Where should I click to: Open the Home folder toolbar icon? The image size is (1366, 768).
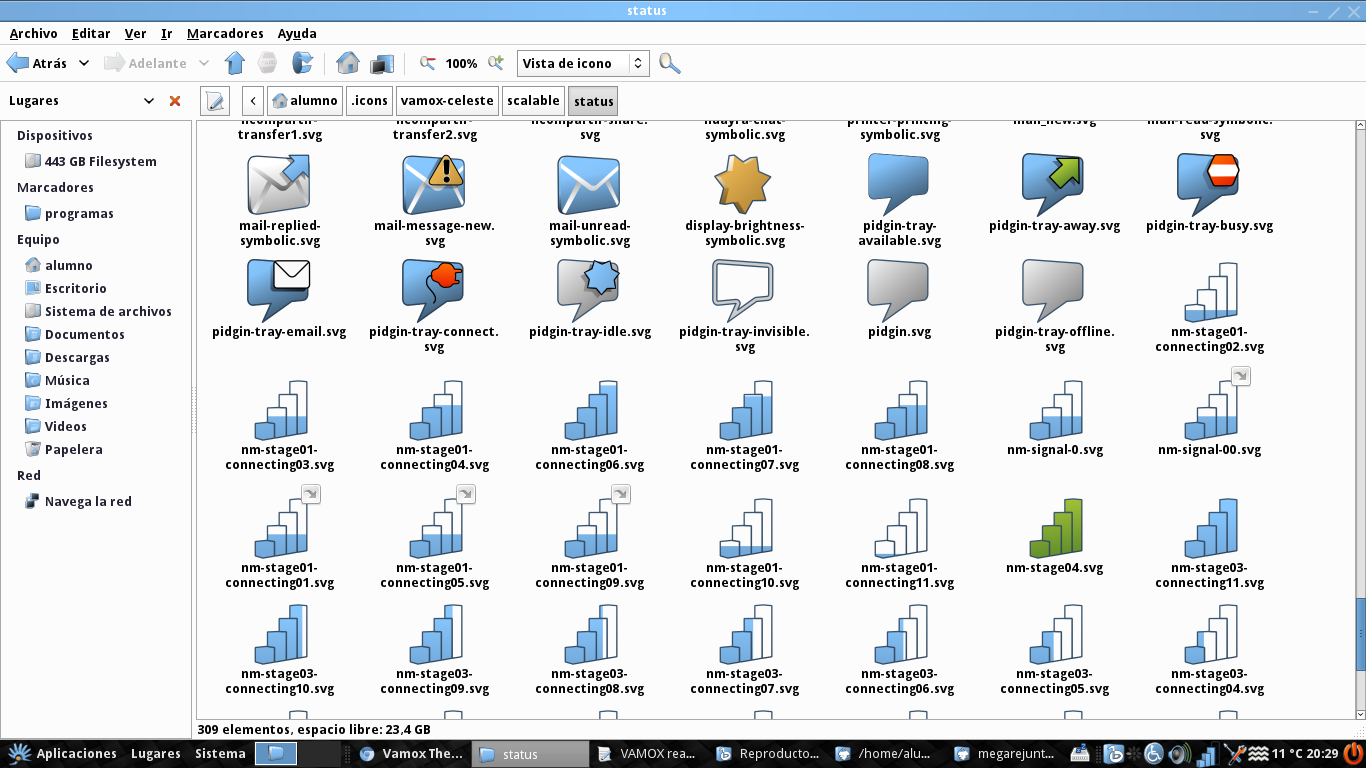348,62
